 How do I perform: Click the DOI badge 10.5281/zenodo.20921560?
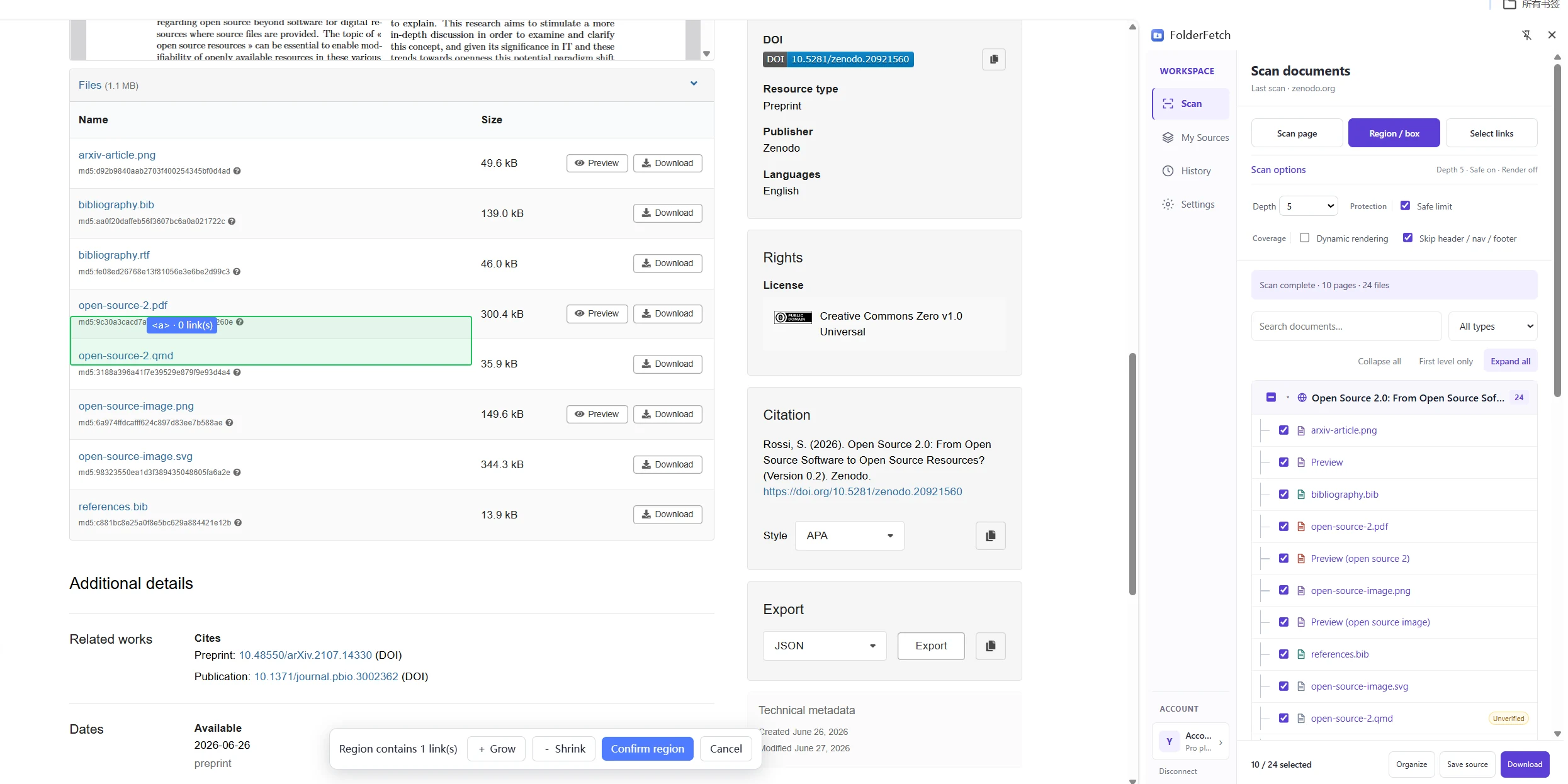click(x=838, y=59)
